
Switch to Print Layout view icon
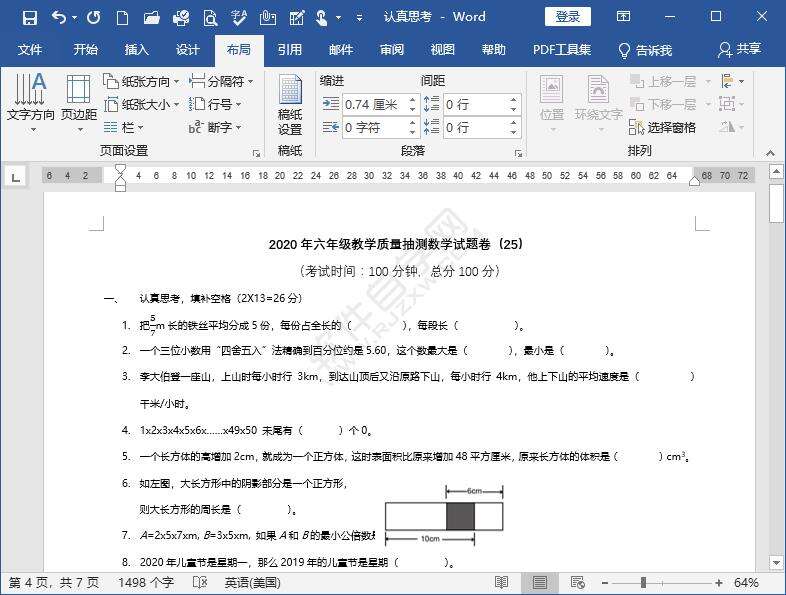(x=539, y=582)
